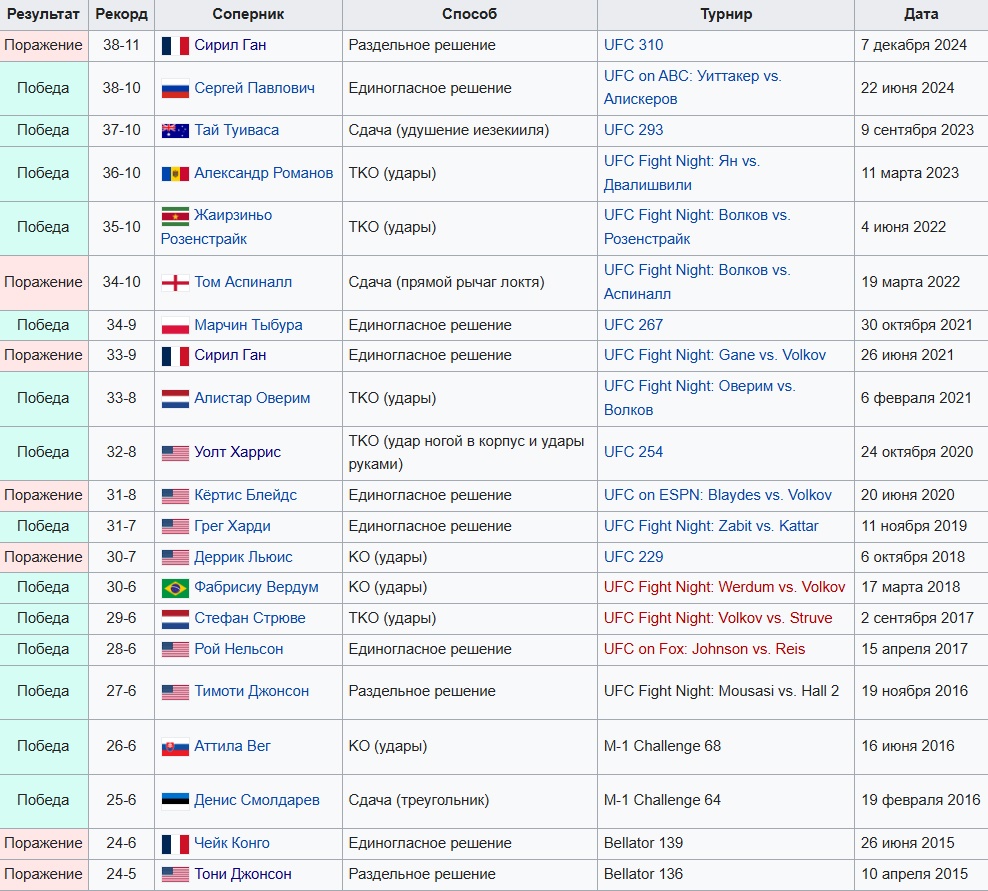
Task: Open the red UFC Fight Night: Volkov vs. Struve link
Action: 718,618
